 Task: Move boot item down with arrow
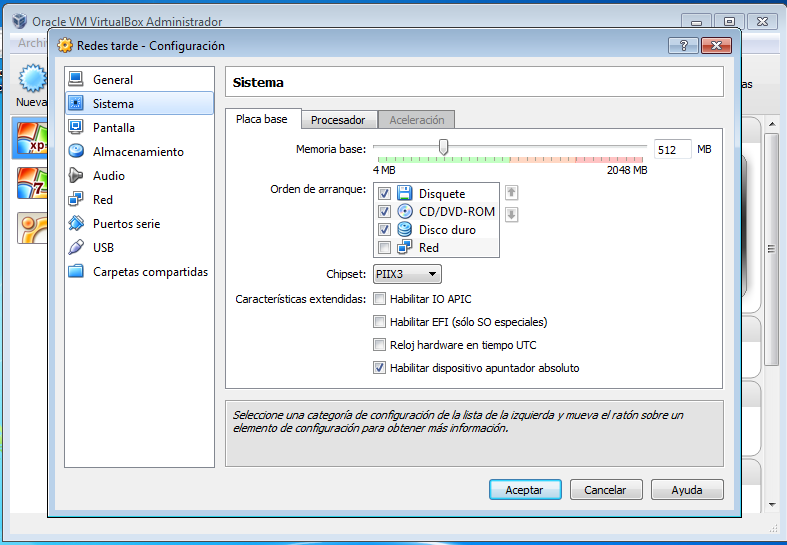click(511, 215)
